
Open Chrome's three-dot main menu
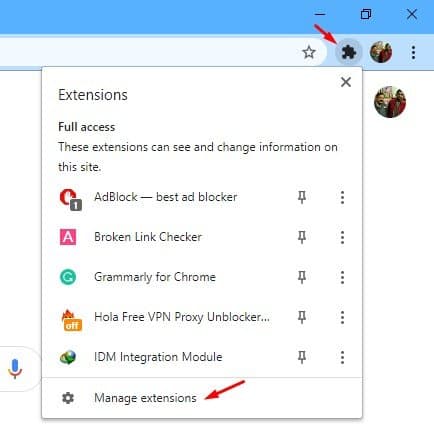413,52
